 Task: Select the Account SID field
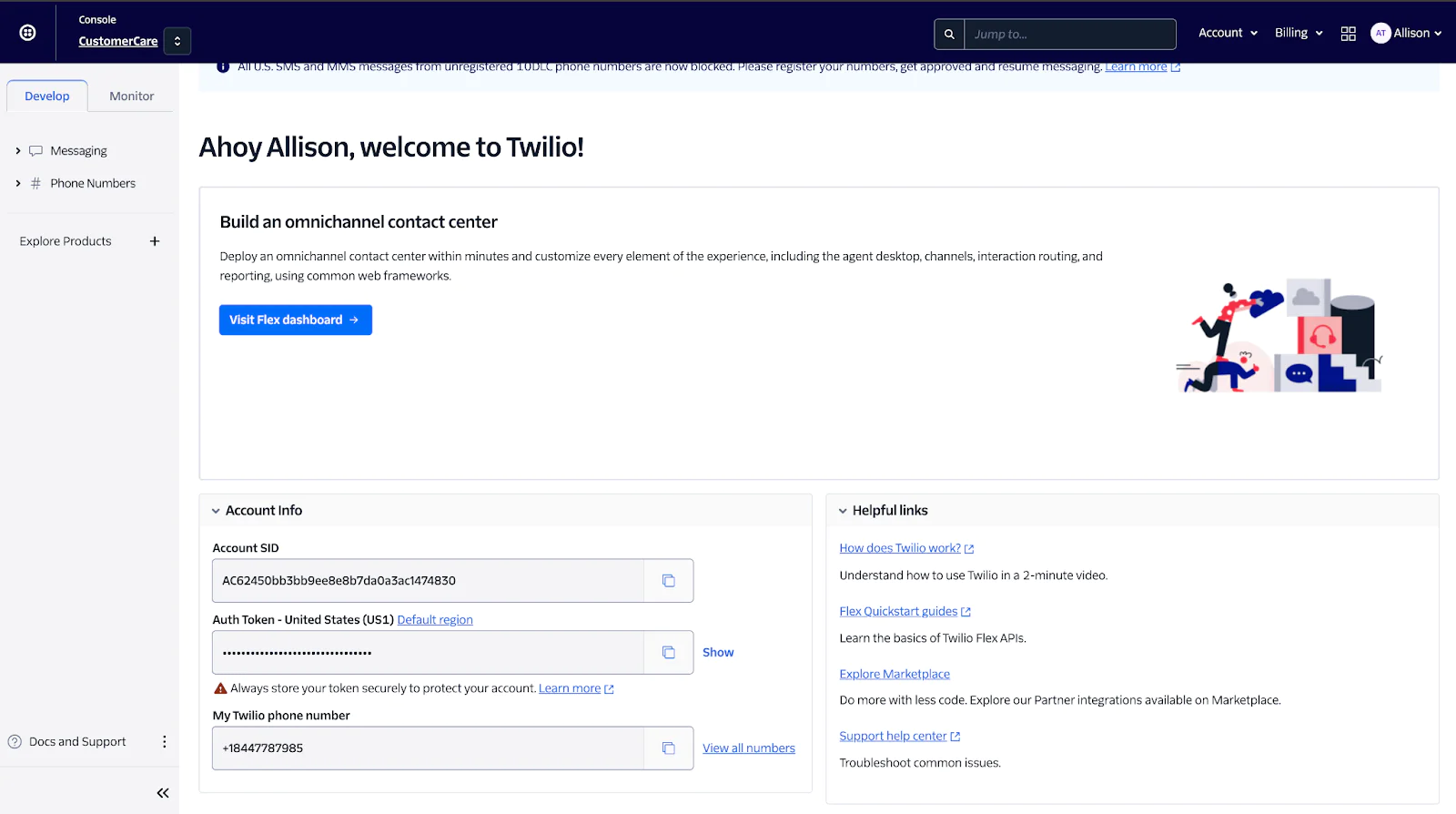[428, 581]
